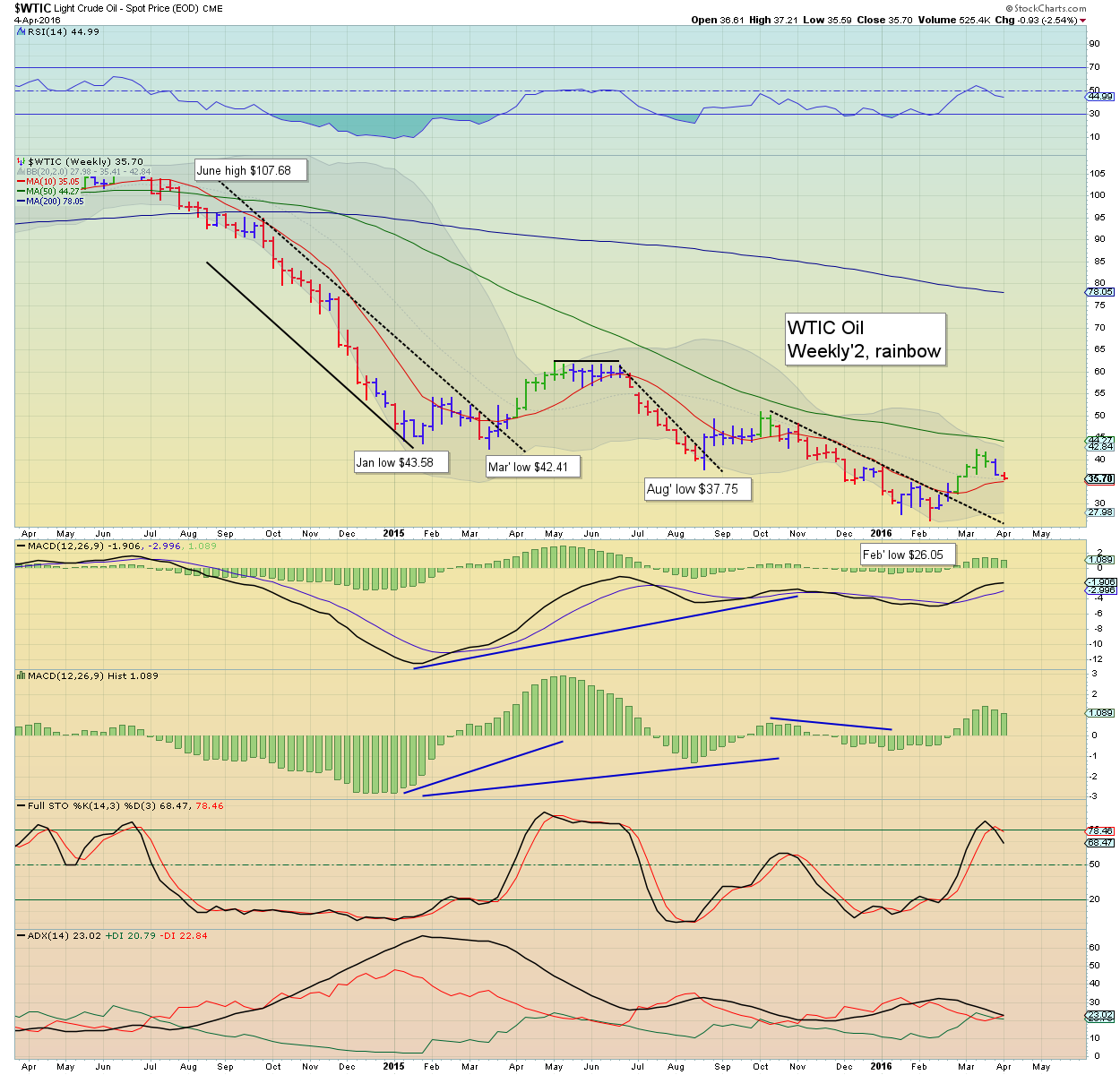Click the RSI(14) 44.99 indicator label
Screen dimensions: 1120x1075
(63, 31)
